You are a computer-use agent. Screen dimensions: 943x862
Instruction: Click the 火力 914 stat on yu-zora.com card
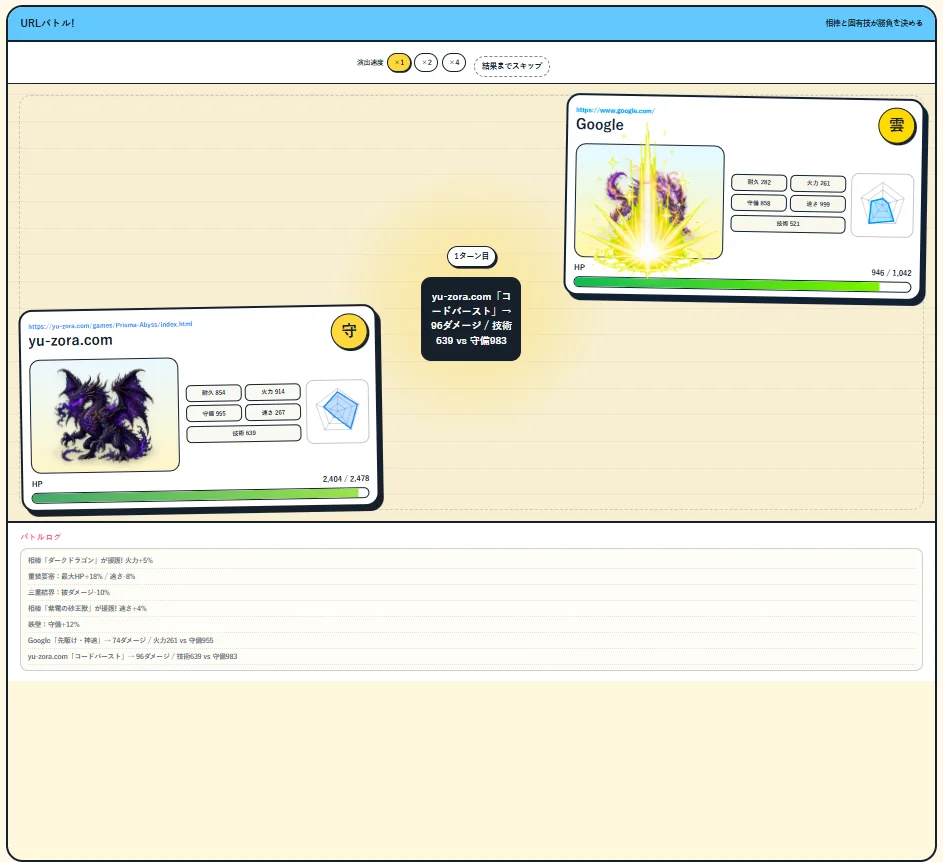[x=273, y=392]
